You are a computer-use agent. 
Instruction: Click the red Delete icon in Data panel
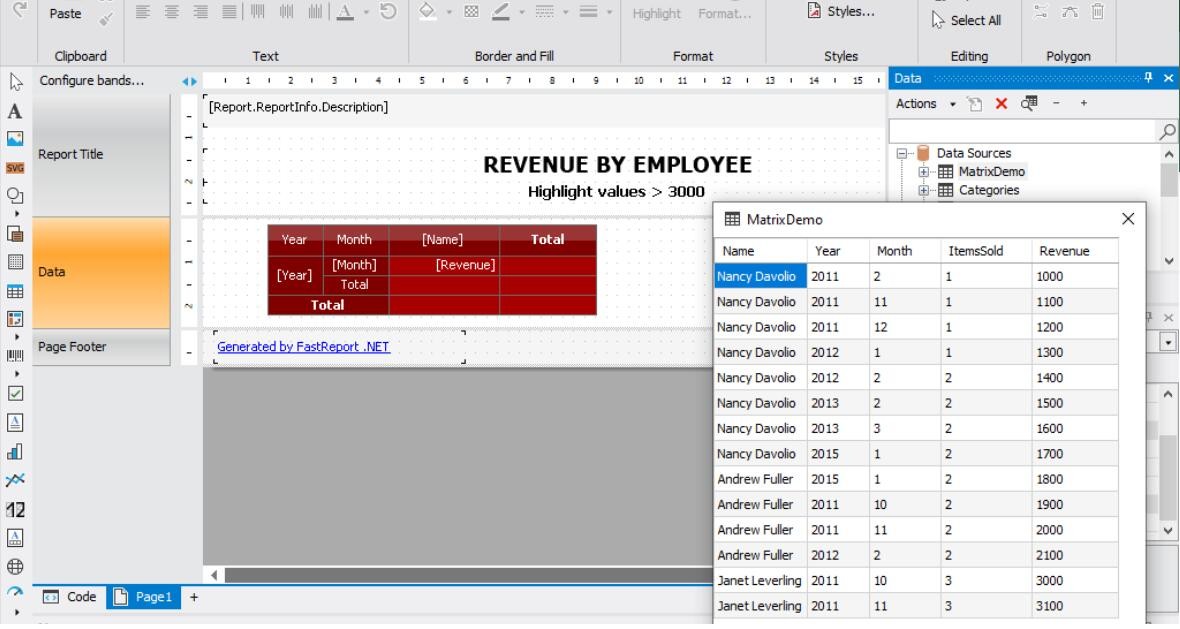click(x=1001, y=104)
